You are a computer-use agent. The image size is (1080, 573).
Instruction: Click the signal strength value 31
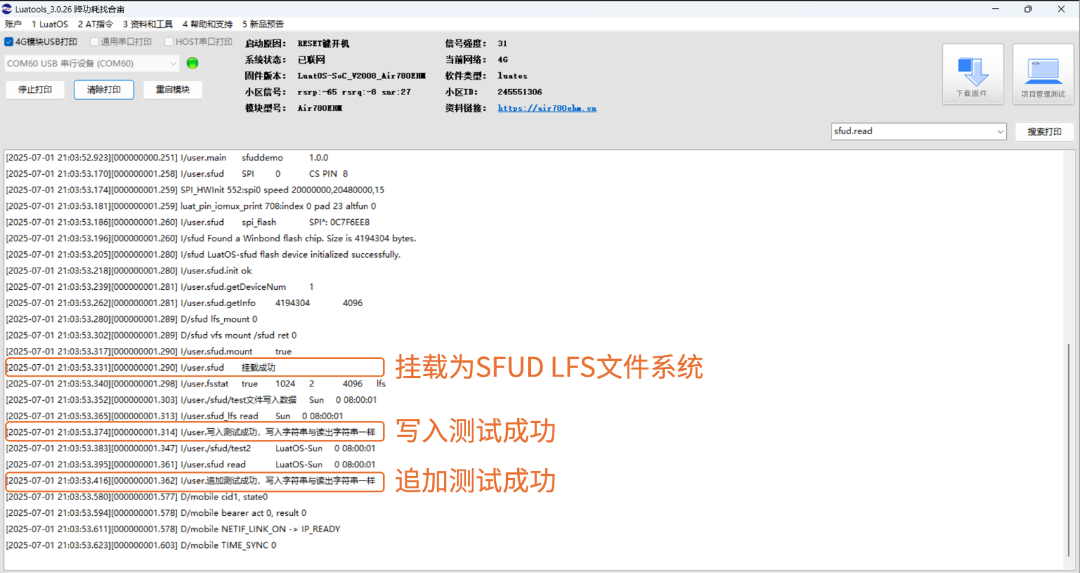click(x=502, y=43)
